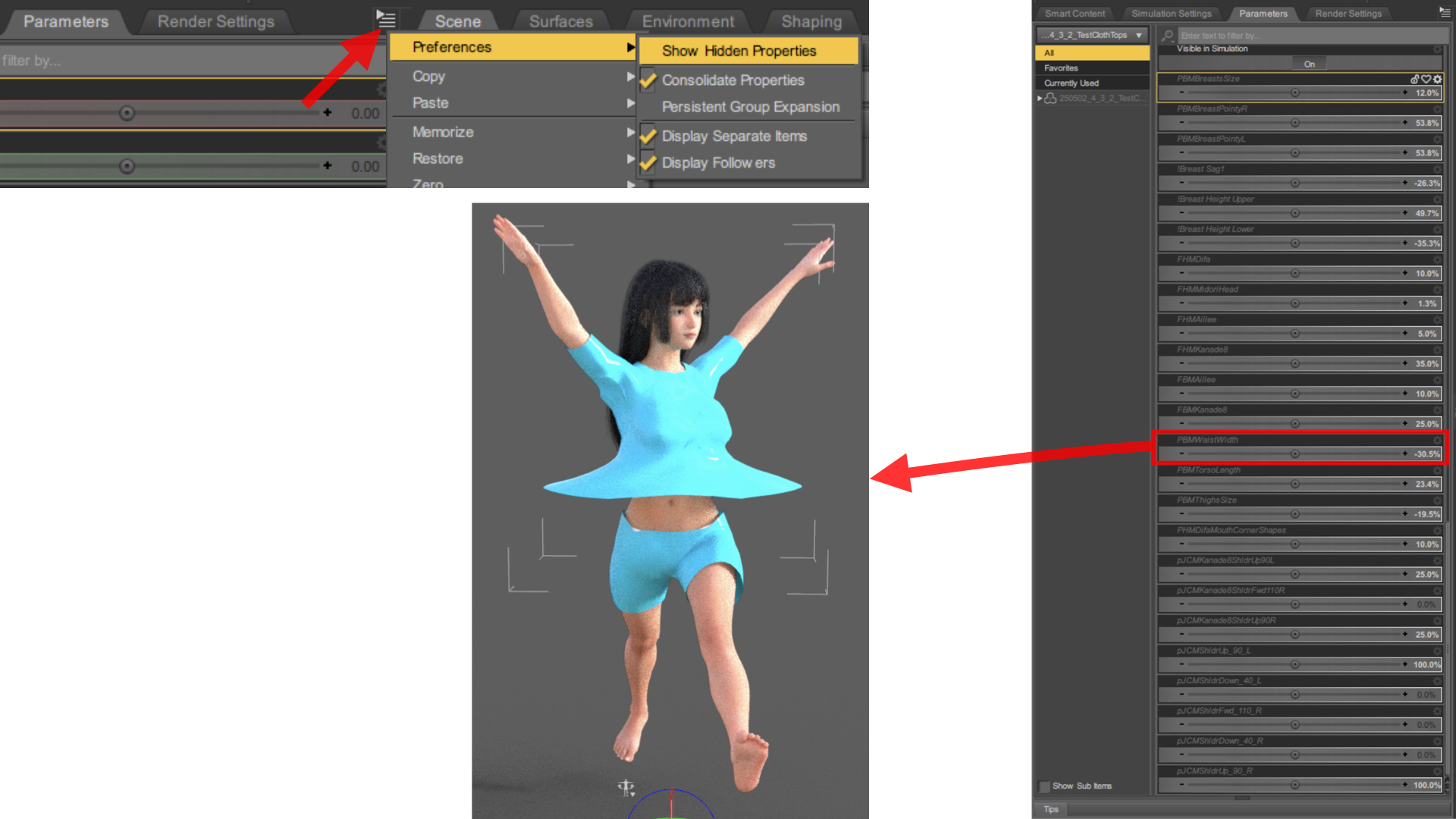Viewport: 1456px width, 819px height.
Task: Enable Show Sub Items checkbox
Action: [x=1044, y=786]
